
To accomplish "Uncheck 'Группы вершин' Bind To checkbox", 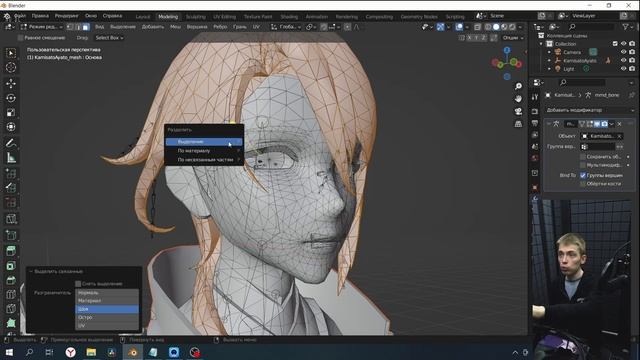I will click(583, 175).
